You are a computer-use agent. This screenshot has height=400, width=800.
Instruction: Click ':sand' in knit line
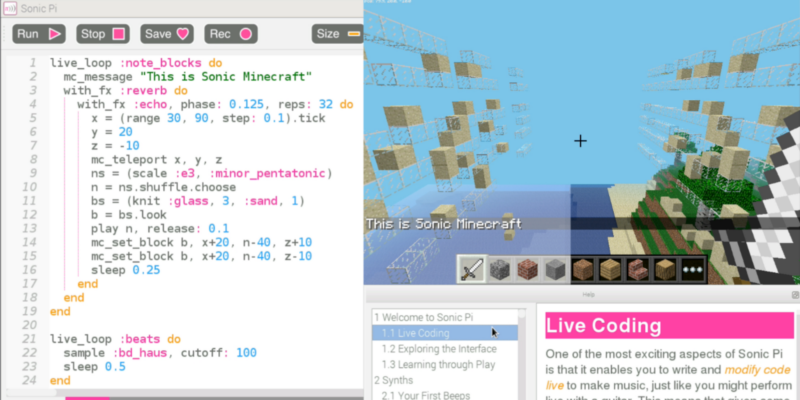(x=263, y=201)
